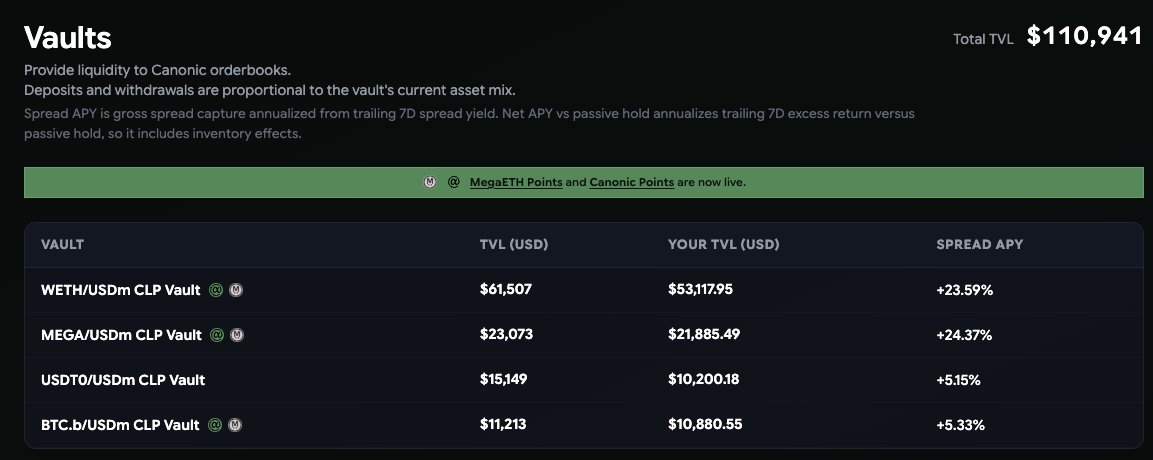Select the USDT0/USDm CLP Vault row

point(584,380)
